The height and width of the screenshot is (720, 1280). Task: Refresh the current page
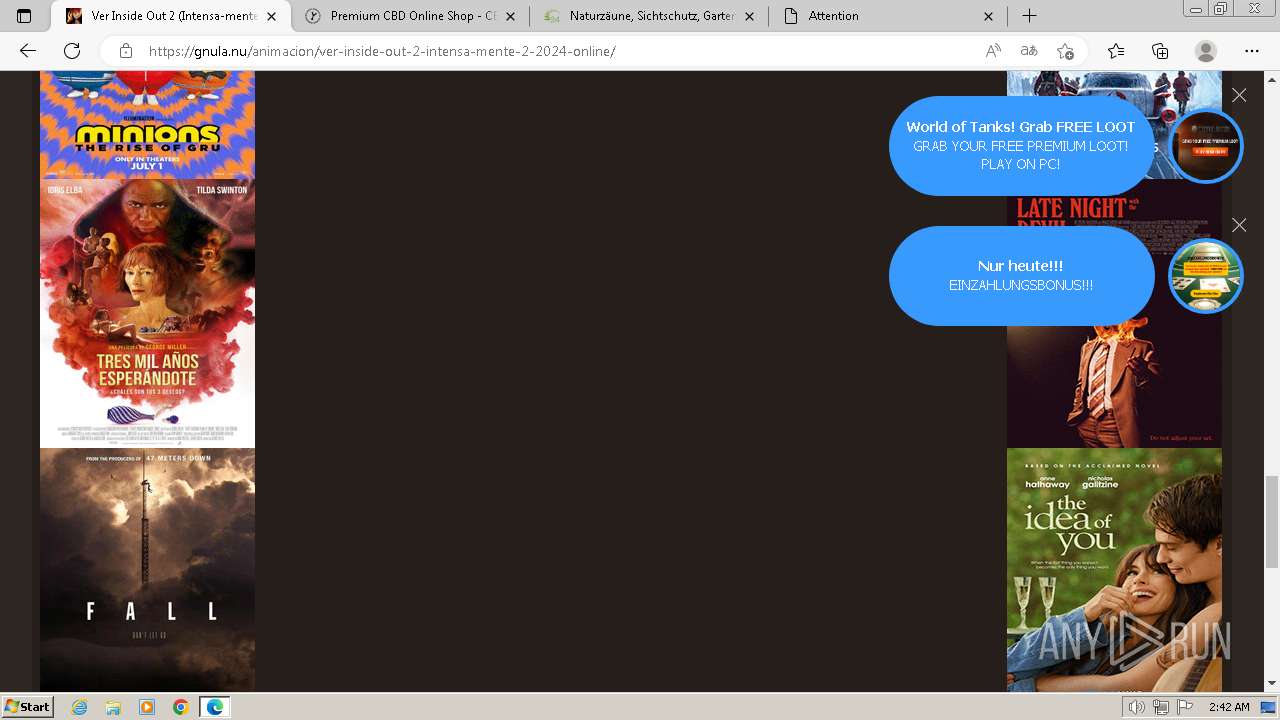(x=72, y=51)
